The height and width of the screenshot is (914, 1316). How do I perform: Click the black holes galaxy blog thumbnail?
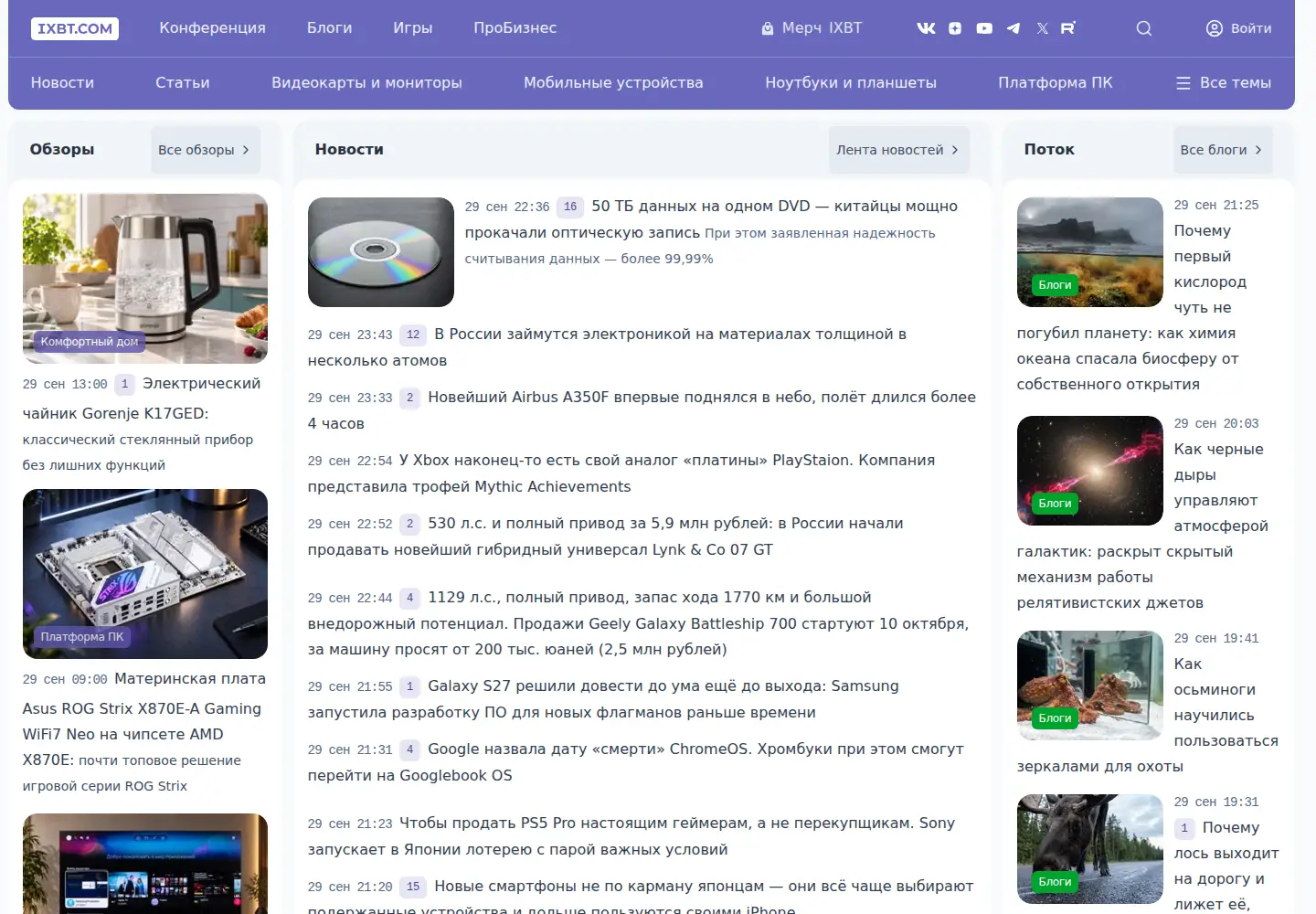[x=1090, y=471]
